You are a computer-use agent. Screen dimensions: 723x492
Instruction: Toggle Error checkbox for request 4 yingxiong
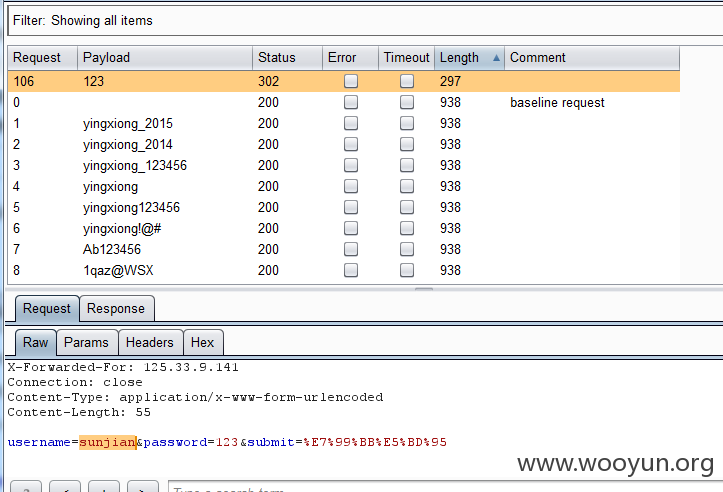351,186
